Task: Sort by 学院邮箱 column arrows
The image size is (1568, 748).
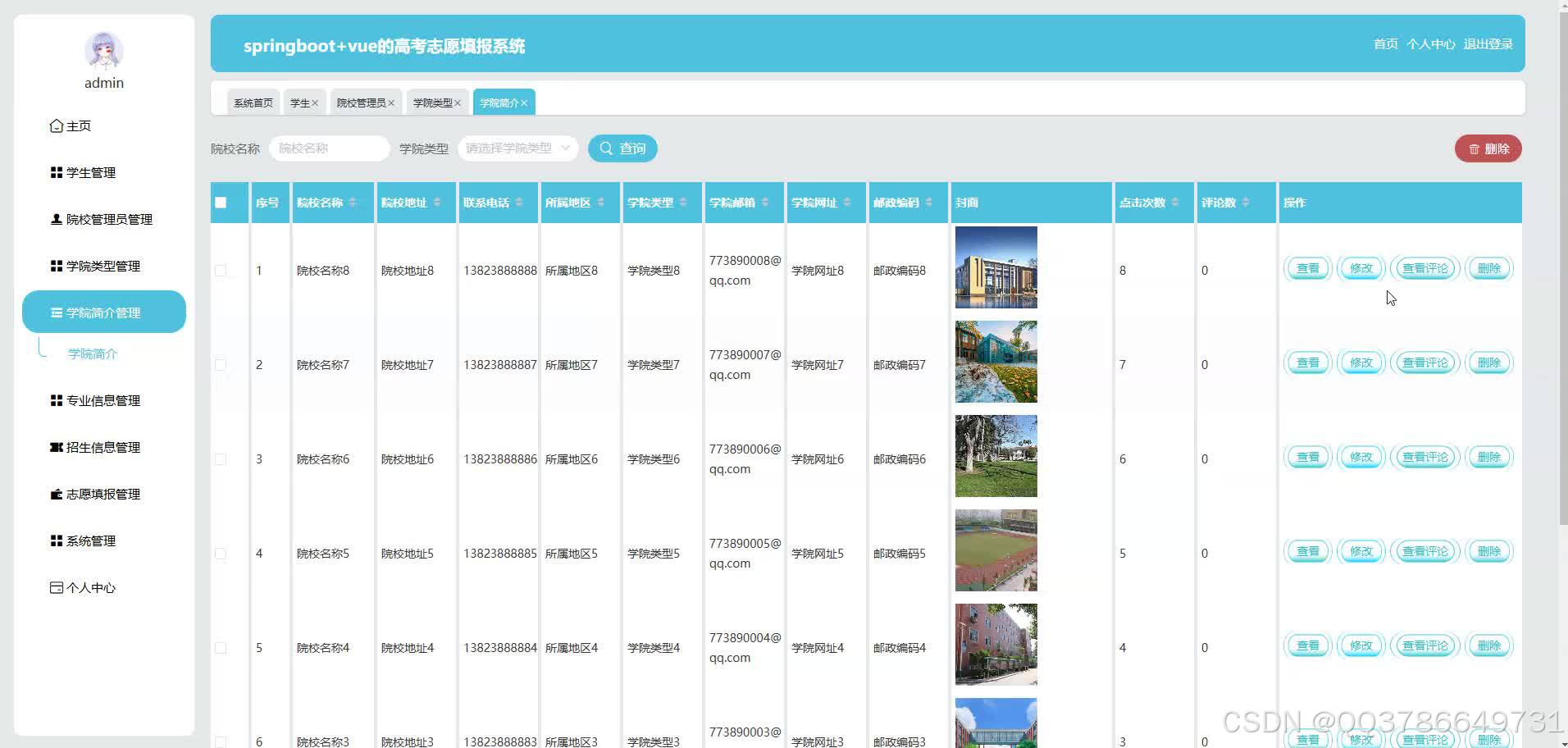Action: click(765, 203)
